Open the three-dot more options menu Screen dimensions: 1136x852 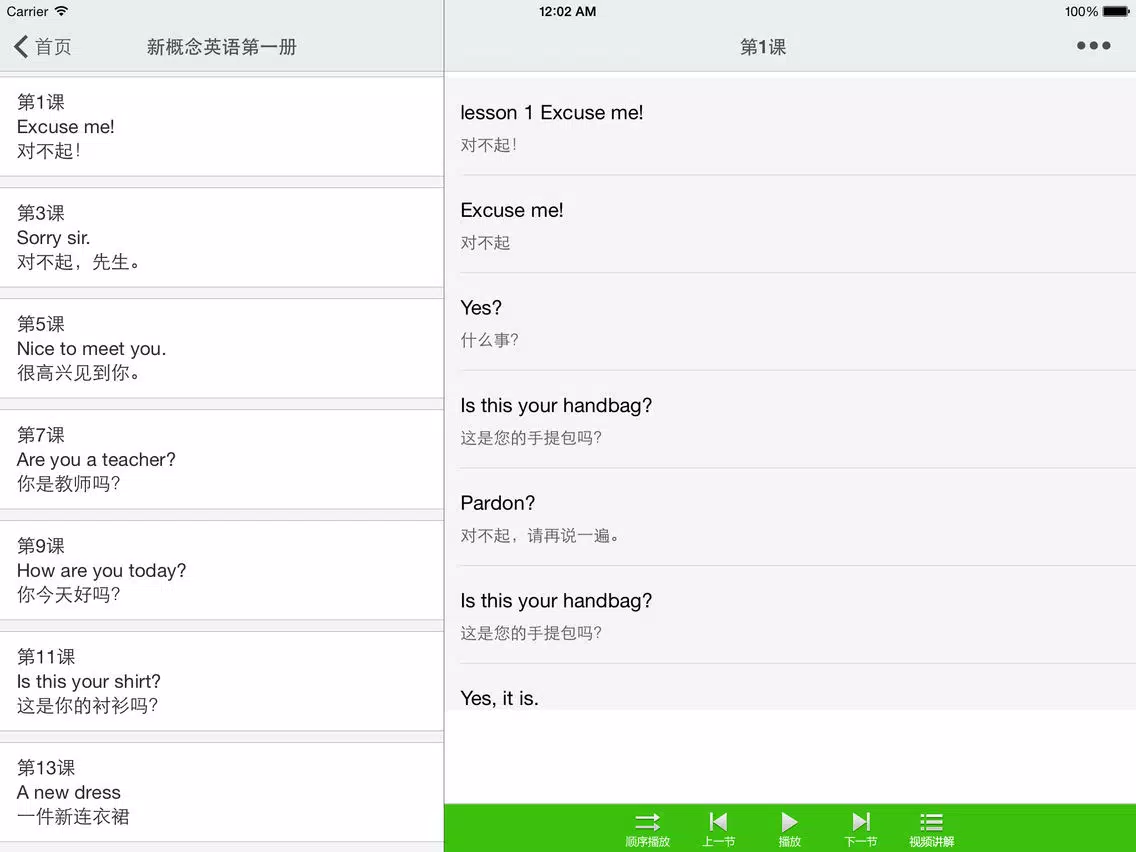1093,46
